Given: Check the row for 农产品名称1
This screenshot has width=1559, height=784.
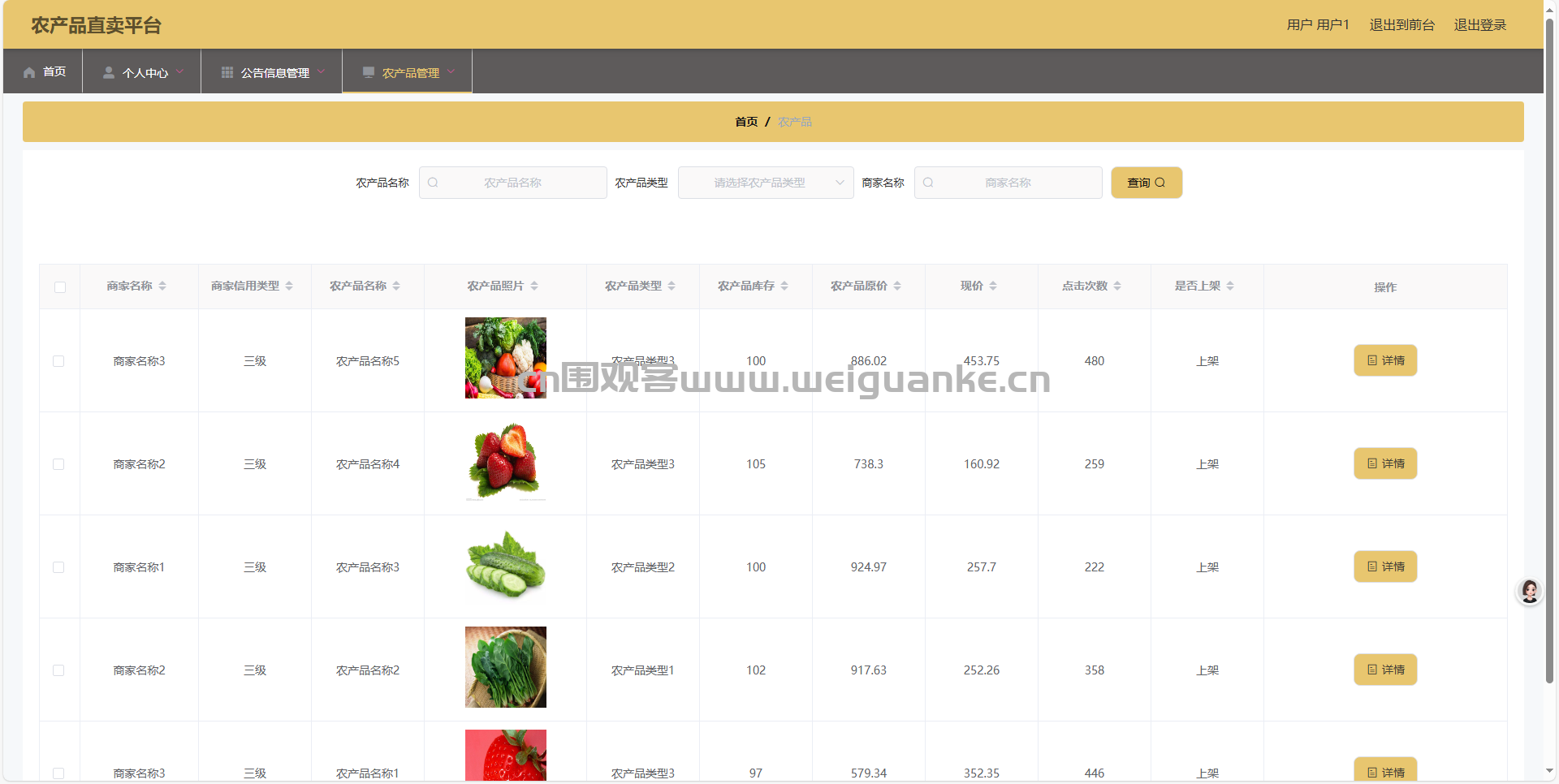Looking at the screenshot, I should pyautogui.click(x=58, y=773).
